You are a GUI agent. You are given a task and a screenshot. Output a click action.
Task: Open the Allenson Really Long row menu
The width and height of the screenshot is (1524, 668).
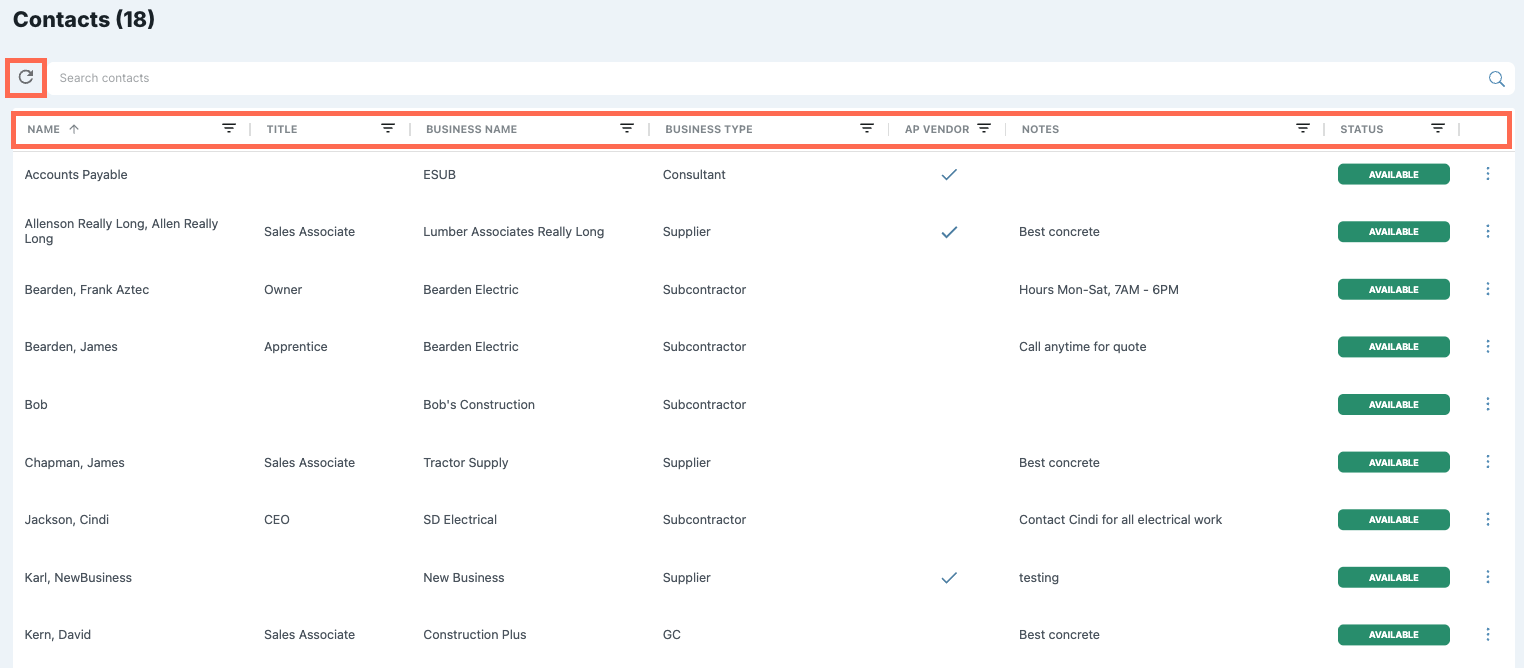[x=1488, y=231]
